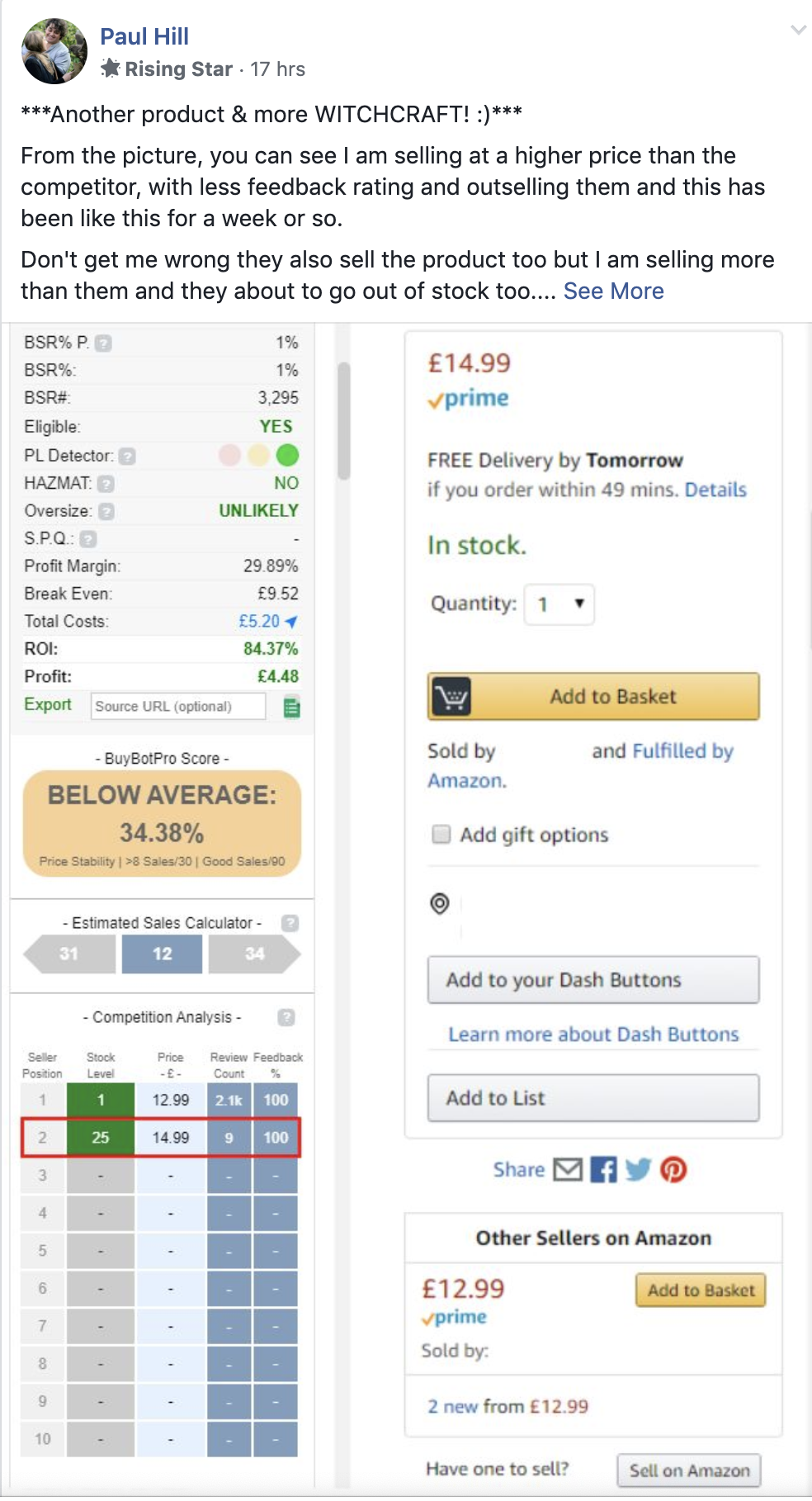Expand post with See More link

point(613,291)
